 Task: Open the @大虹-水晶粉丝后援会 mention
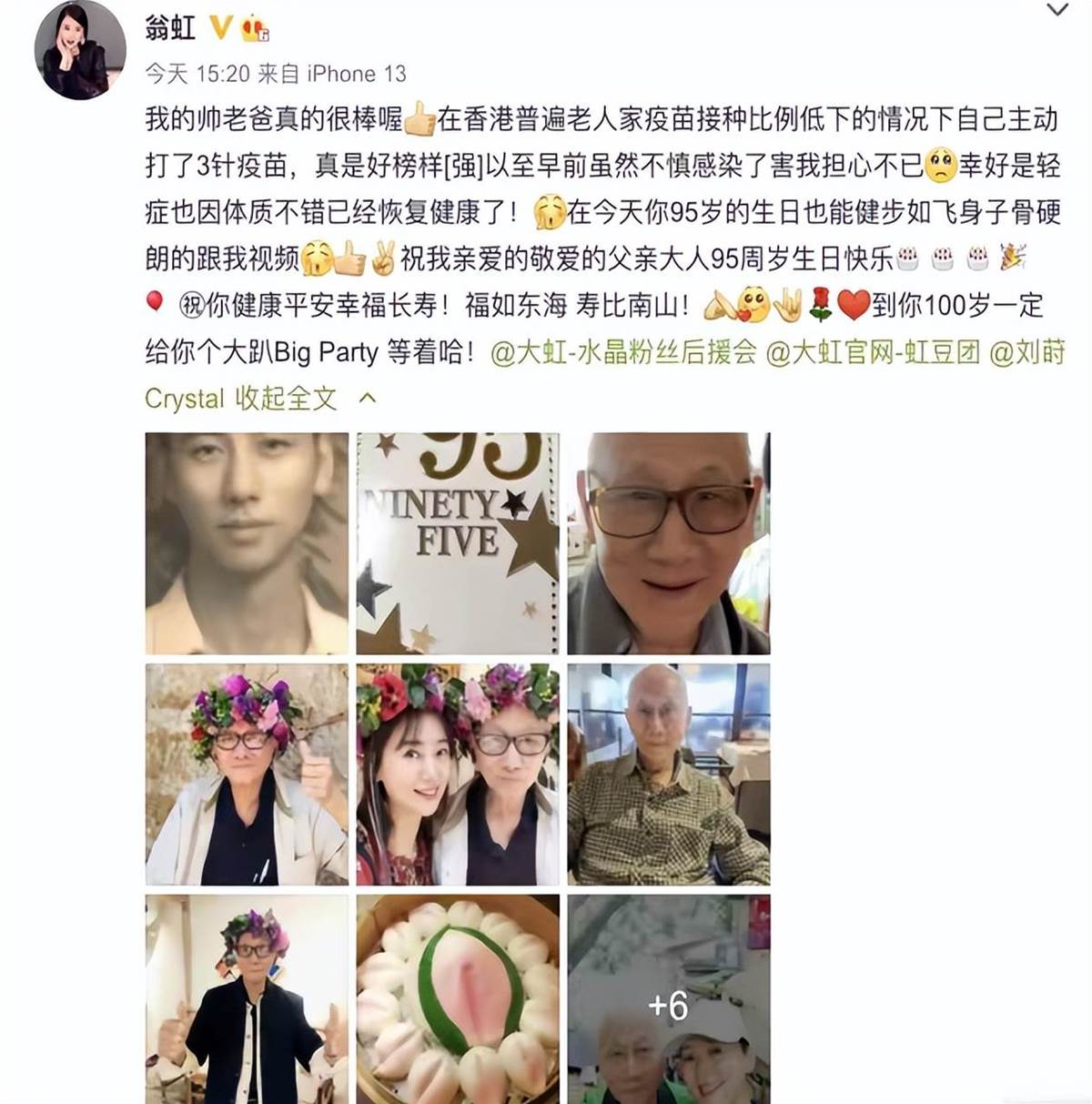623,352
